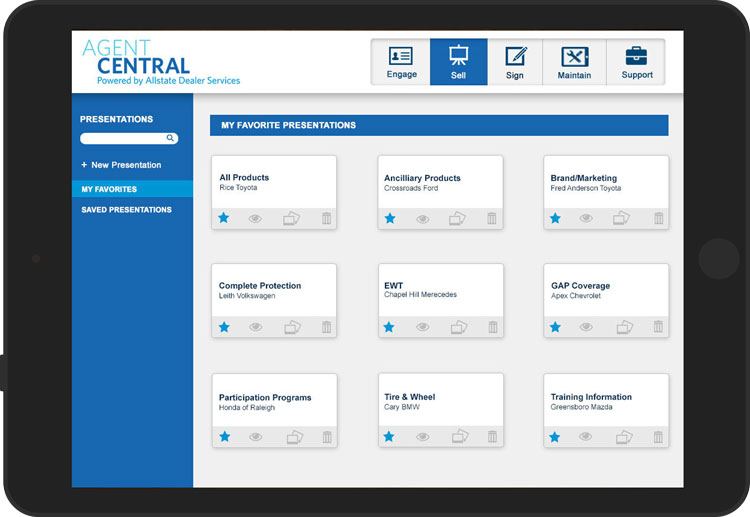
Task: Focus the presentations search field
Action: (x=129, y=138)
